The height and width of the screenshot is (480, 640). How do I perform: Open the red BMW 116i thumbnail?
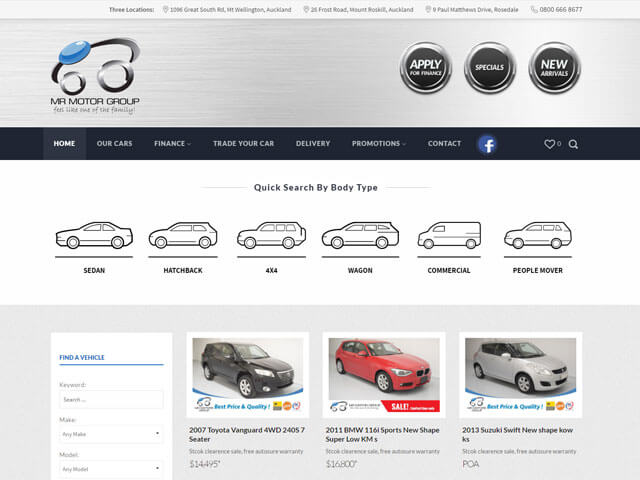click(384, 374)
